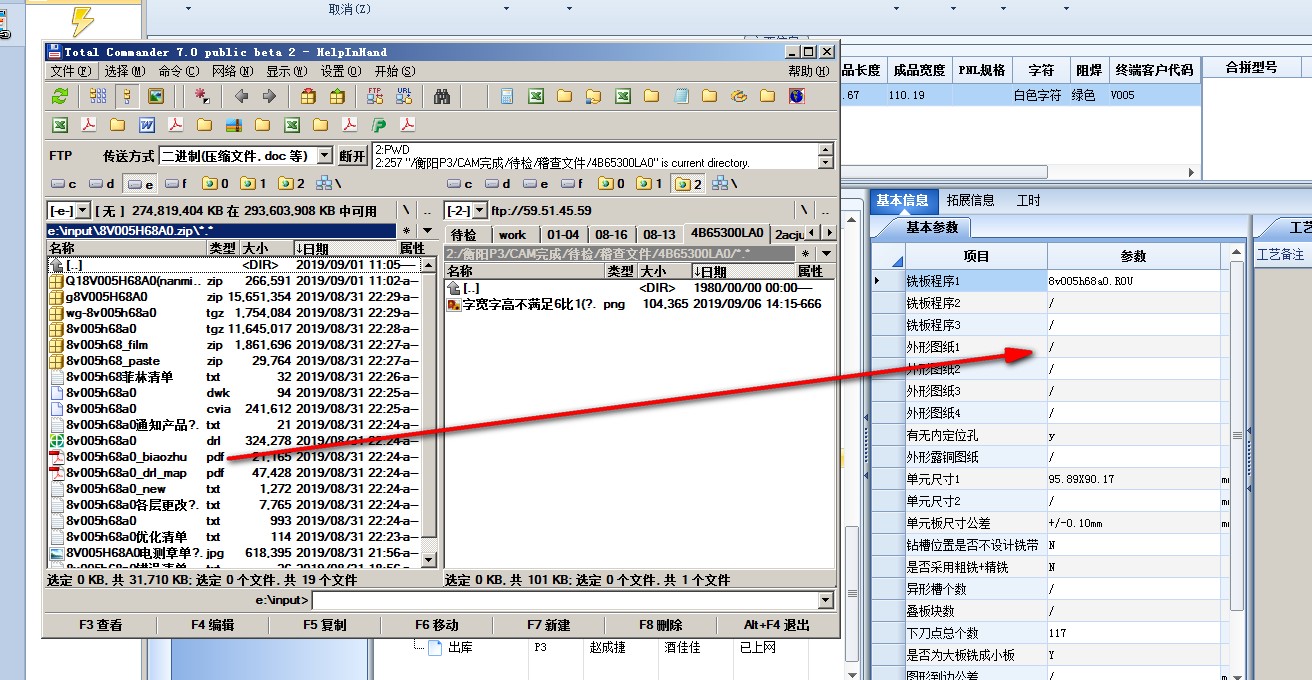Image resolution: width=1312 pixels, height=680 pixels.
Task: Click the unpack files icon
Action: point(337,96)
